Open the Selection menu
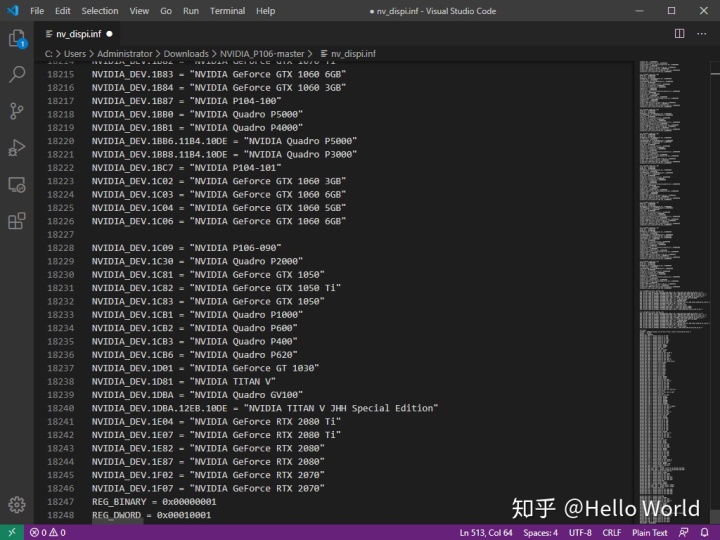 point(100,11)
